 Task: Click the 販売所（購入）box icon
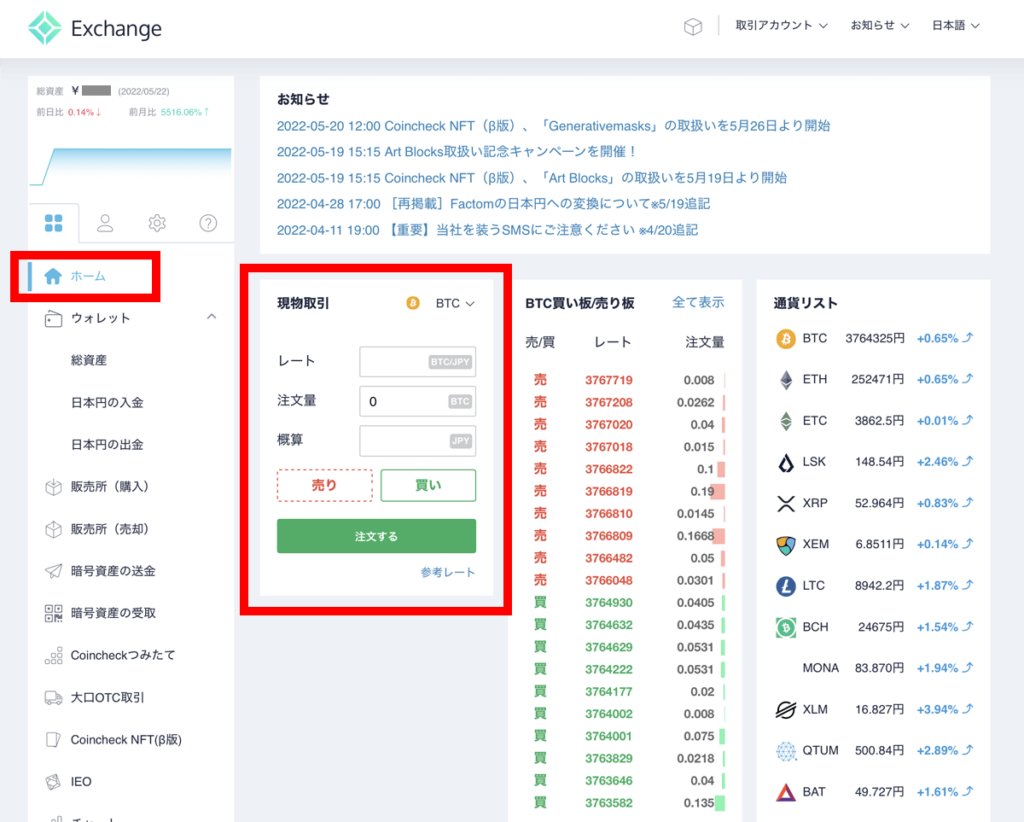[53, 487]
